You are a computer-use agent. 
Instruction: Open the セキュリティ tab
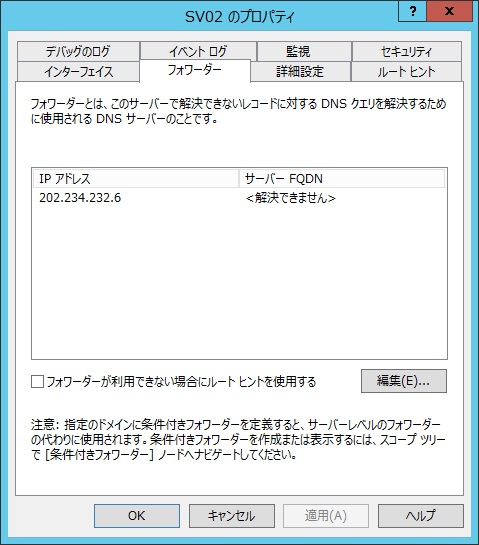coord(407,52)
